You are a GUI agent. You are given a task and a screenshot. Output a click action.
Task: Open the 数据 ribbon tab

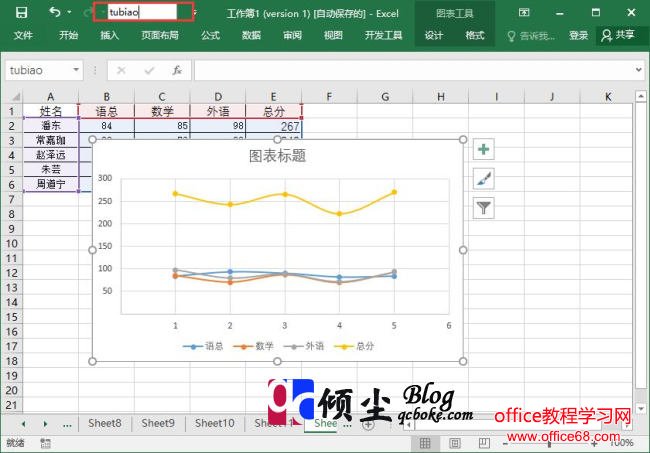(251, 35)
